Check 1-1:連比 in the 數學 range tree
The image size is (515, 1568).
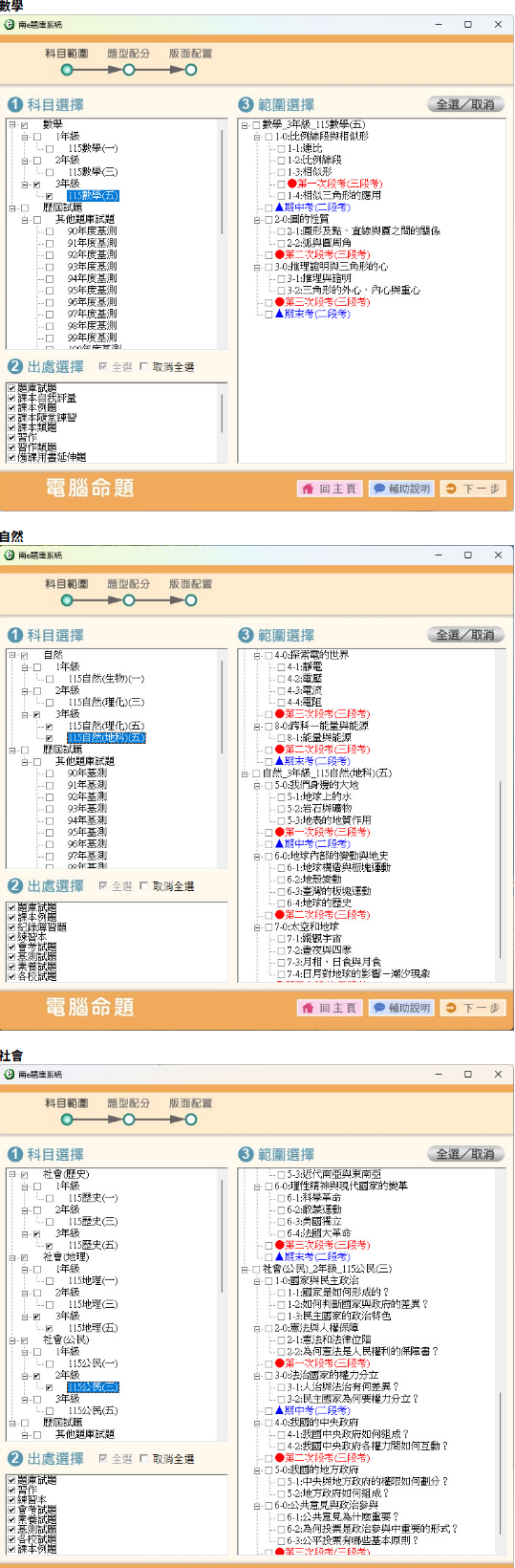coord(281,148)
